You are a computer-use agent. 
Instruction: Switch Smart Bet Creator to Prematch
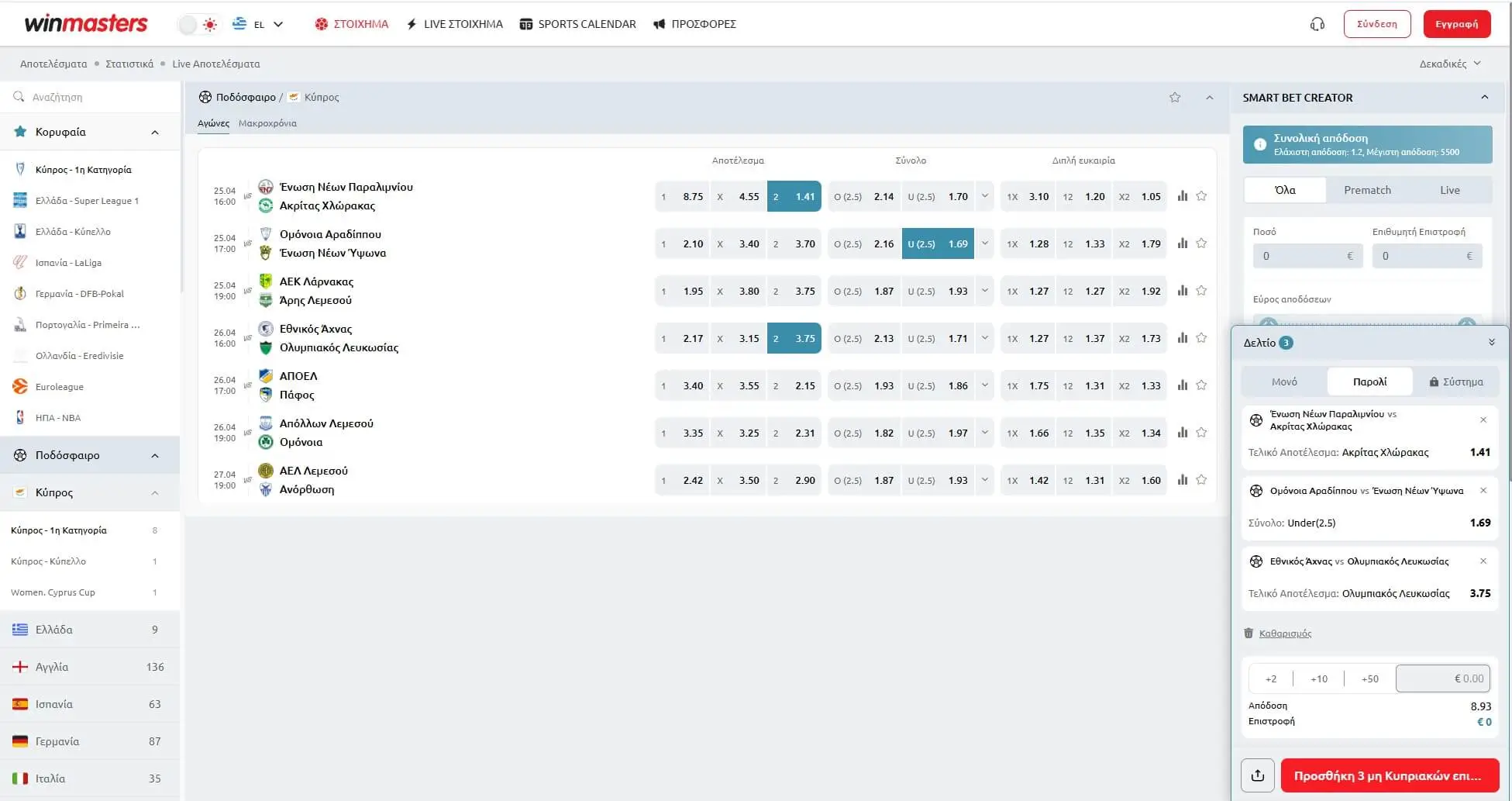[x=1367, y=190]
